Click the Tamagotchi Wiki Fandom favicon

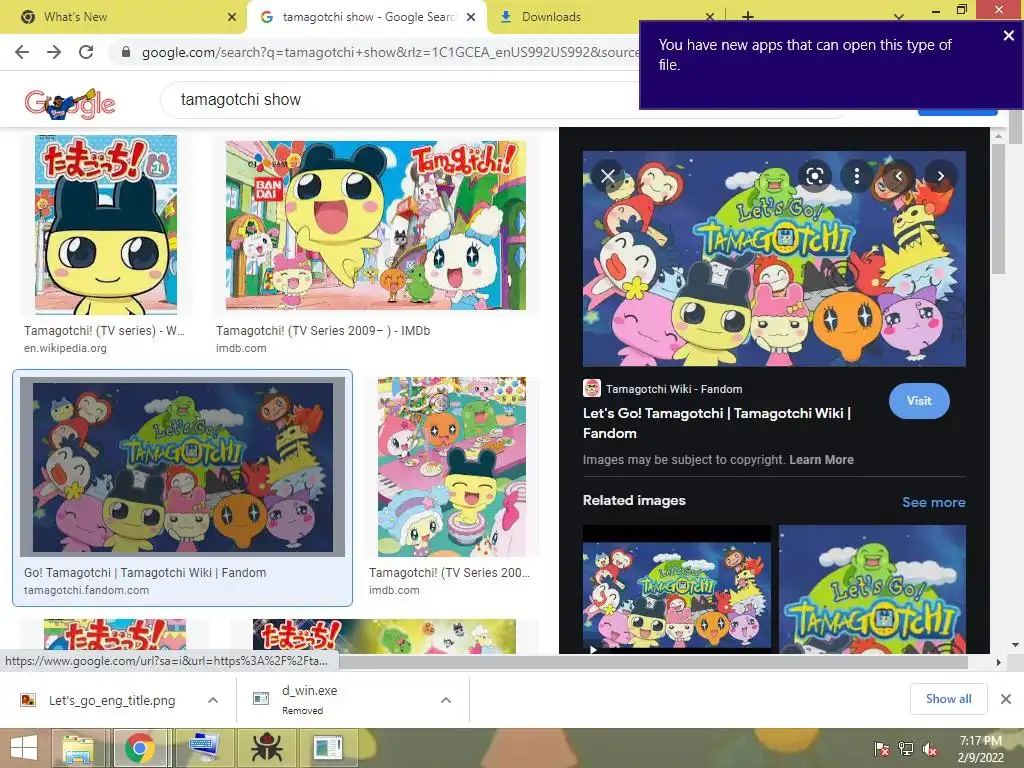[x=592, y=389]
